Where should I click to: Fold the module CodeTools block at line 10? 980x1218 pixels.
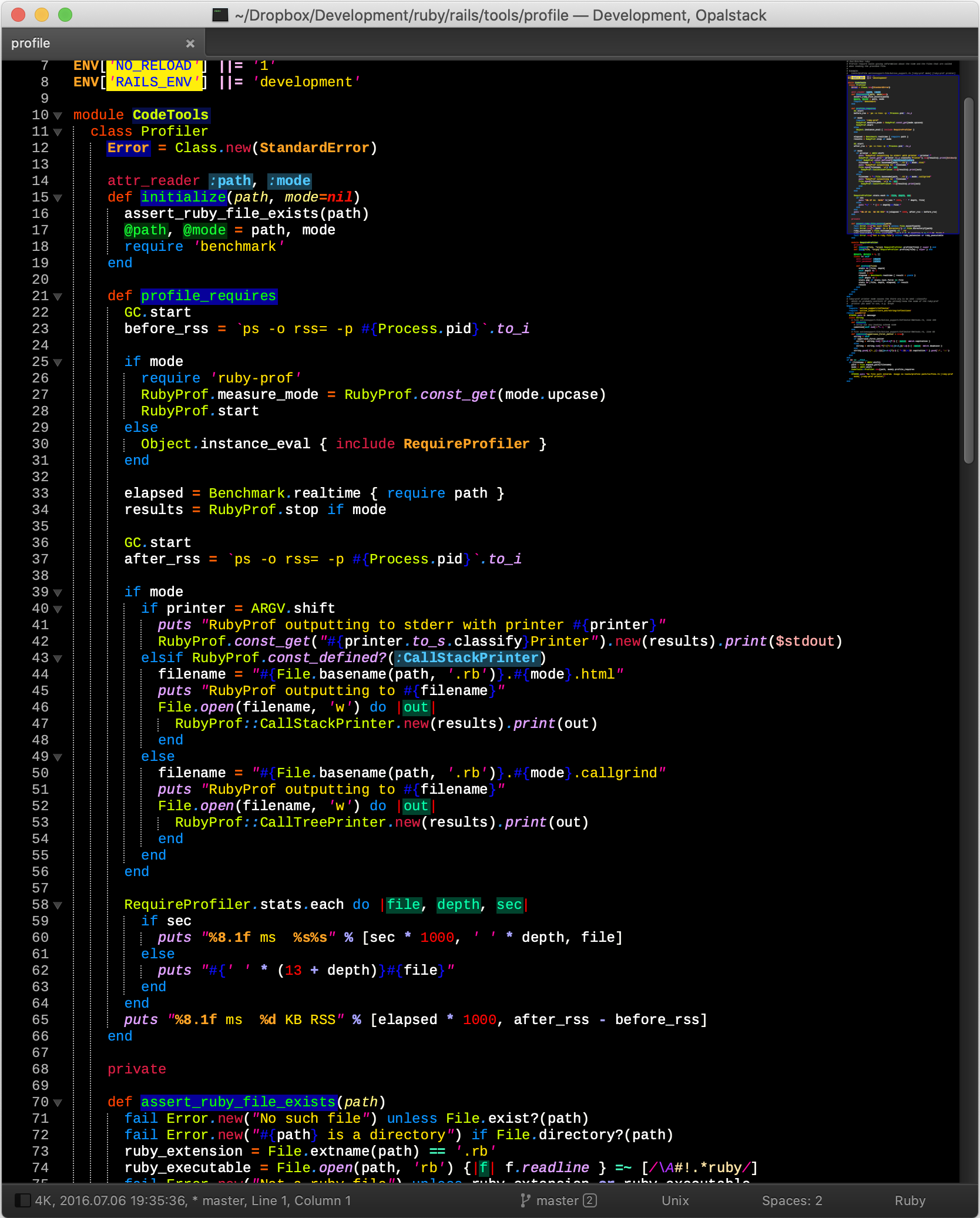58,116
